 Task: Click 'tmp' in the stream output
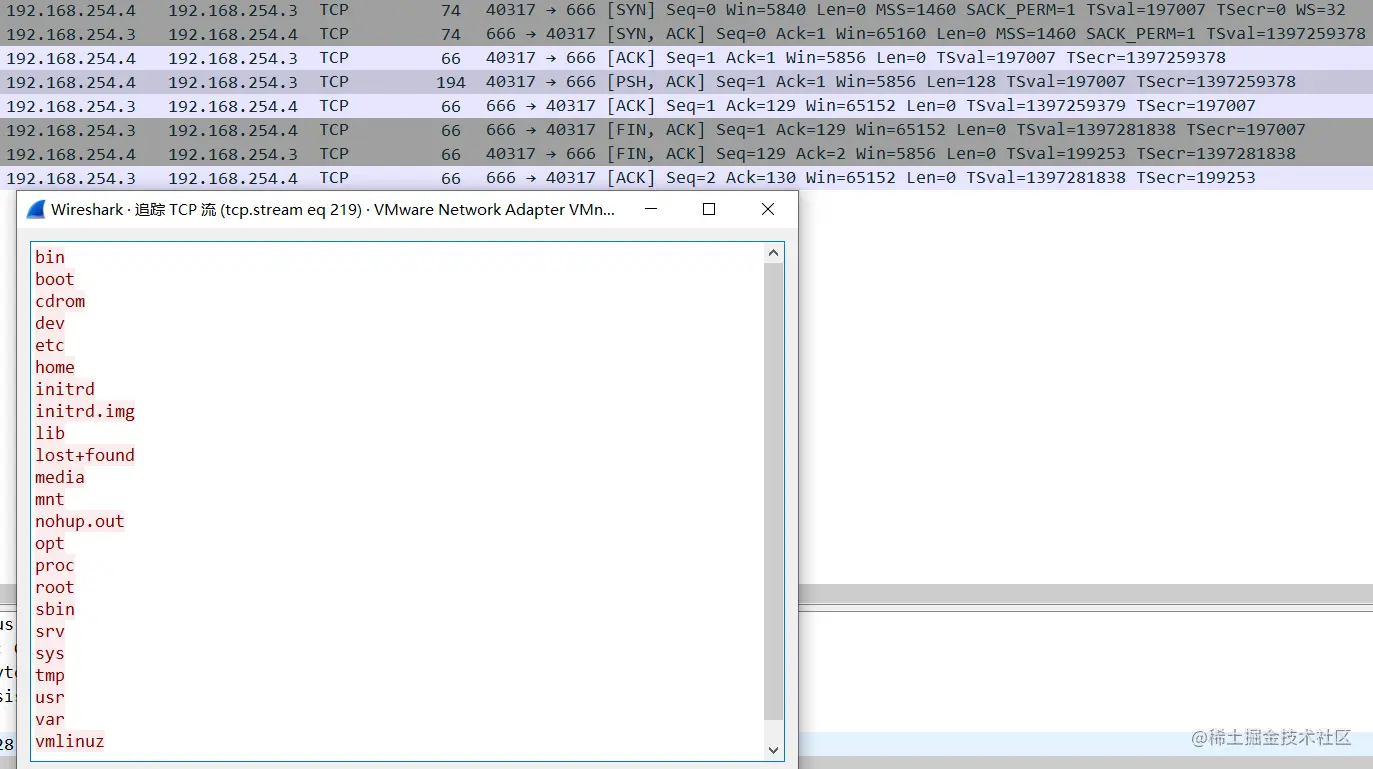[x=50, y=675]
